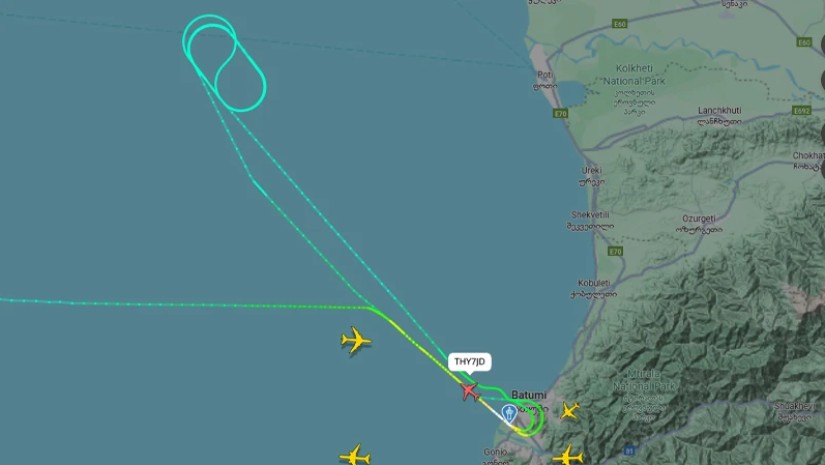This screenshot has height=465, width=825.
Task: Click the Poti city label
Action: 544,75
